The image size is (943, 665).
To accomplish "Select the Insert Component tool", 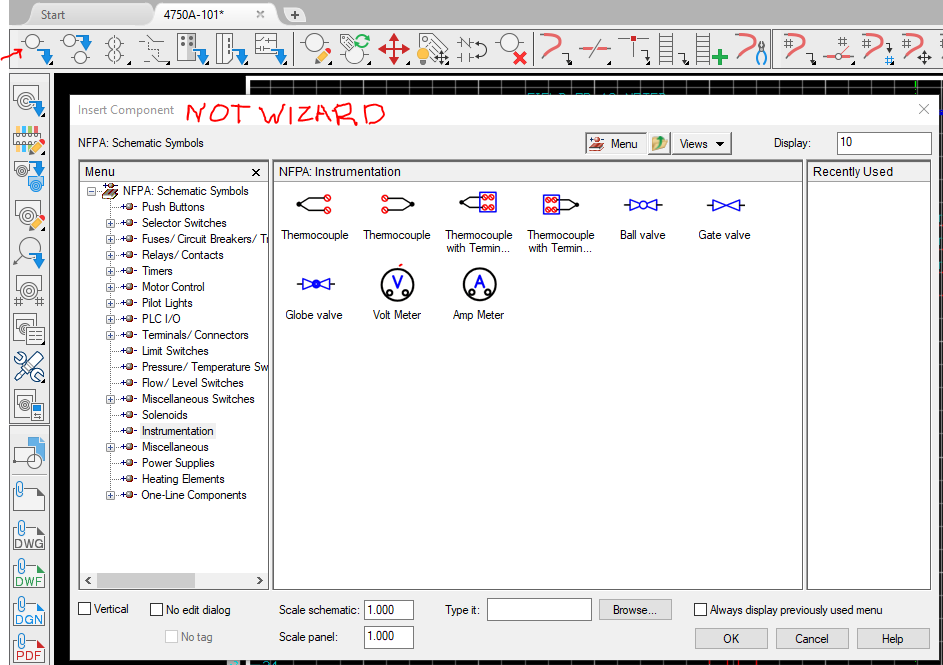I will [37, 47].
